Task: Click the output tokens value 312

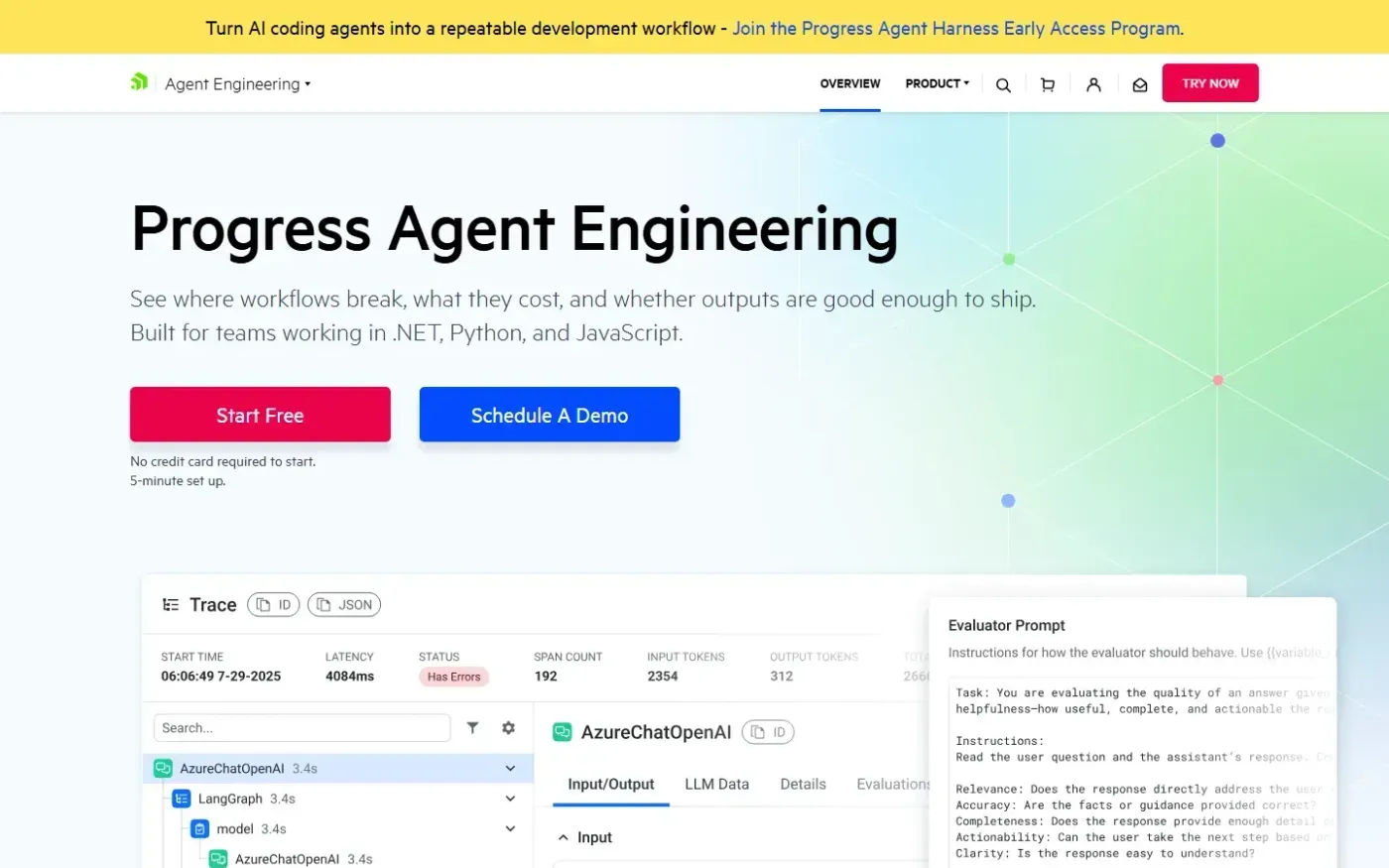Action: click(x=782, y=676)
